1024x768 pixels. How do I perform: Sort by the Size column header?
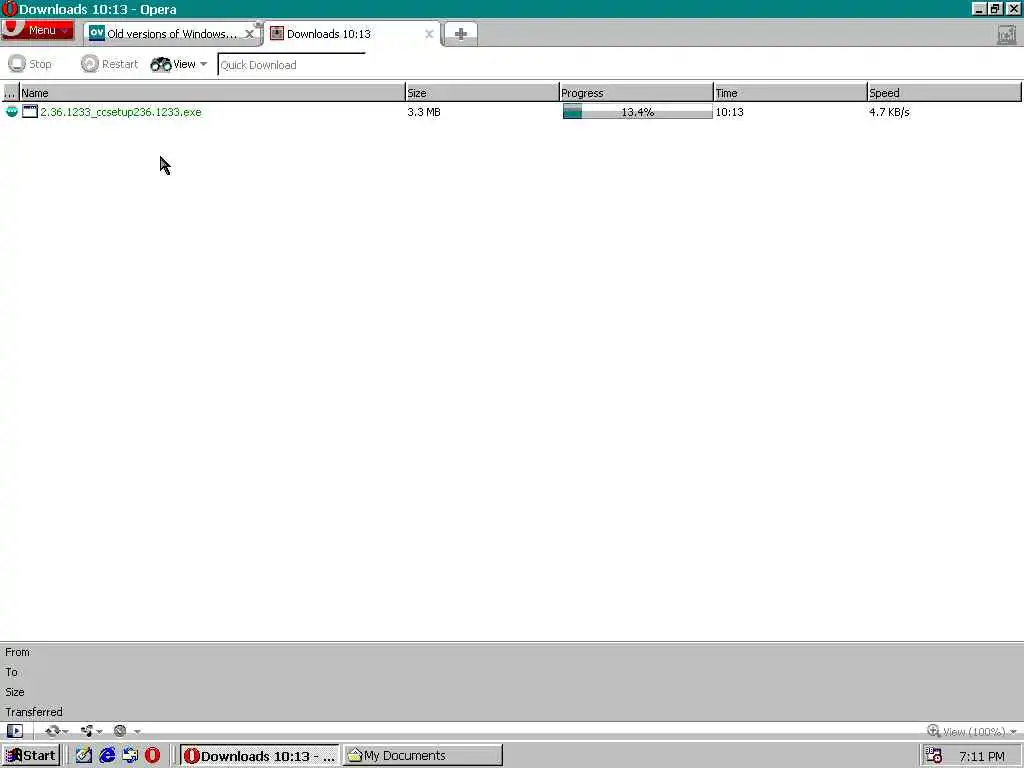(482, 93)
